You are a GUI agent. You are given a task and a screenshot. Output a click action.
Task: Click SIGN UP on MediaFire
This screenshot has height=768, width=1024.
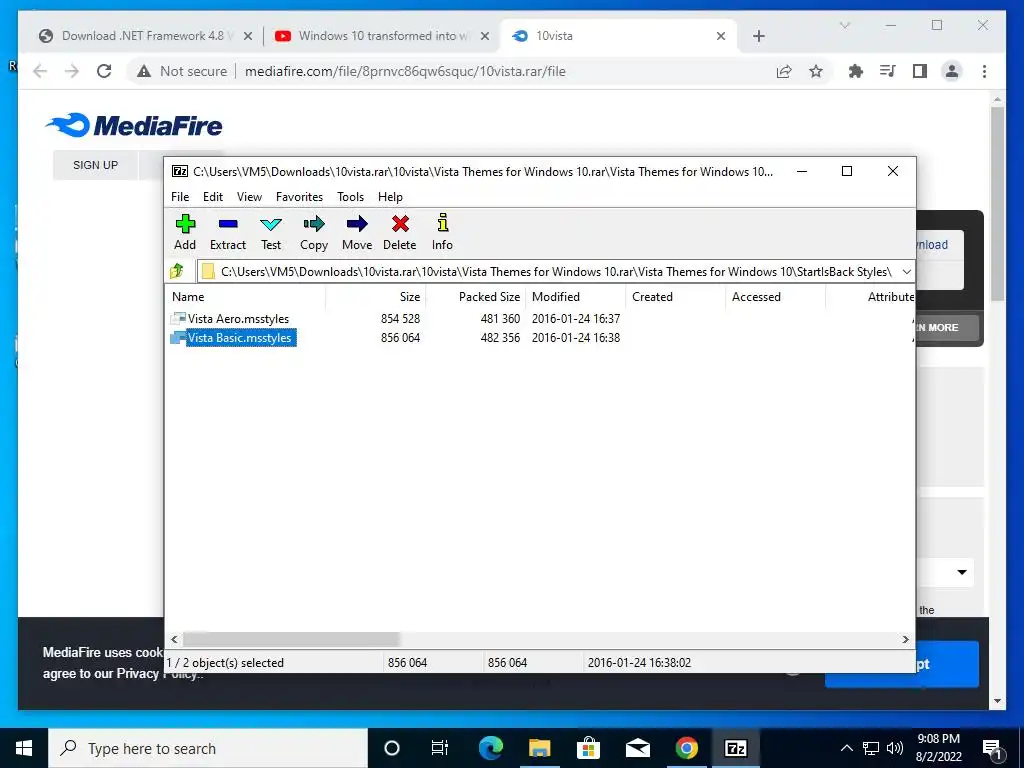(95, 165)
